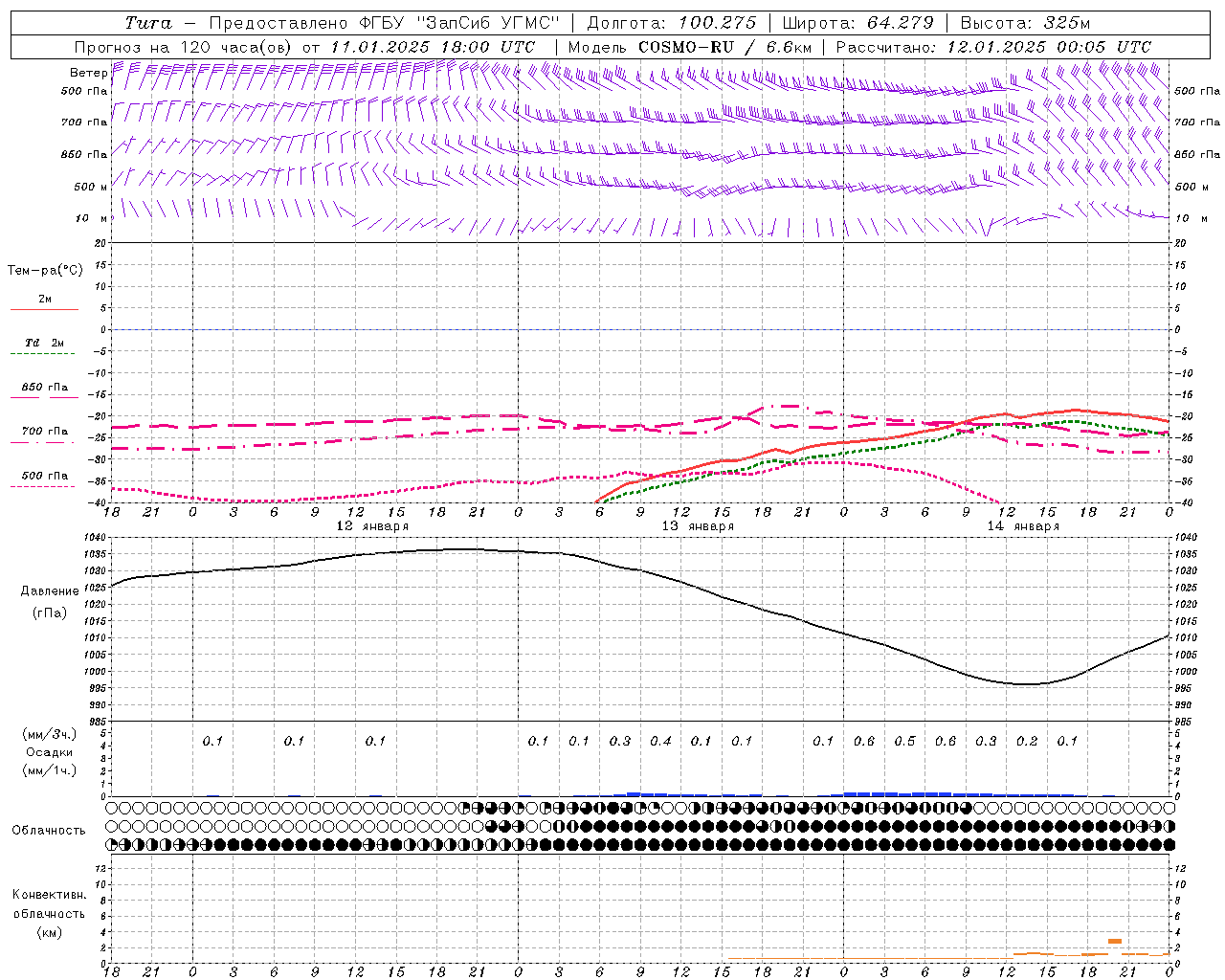Click the 0.5 precipitation amount value
The width and height of the screenshot is (1225, 980).
point(904,741)
